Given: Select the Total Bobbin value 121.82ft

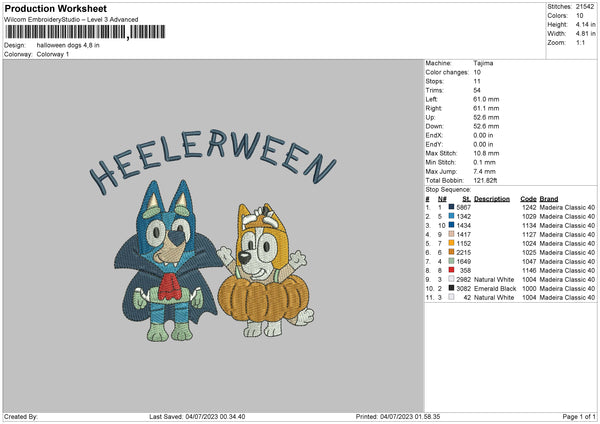Looking at the screenshot, I should tap(485, 180).
